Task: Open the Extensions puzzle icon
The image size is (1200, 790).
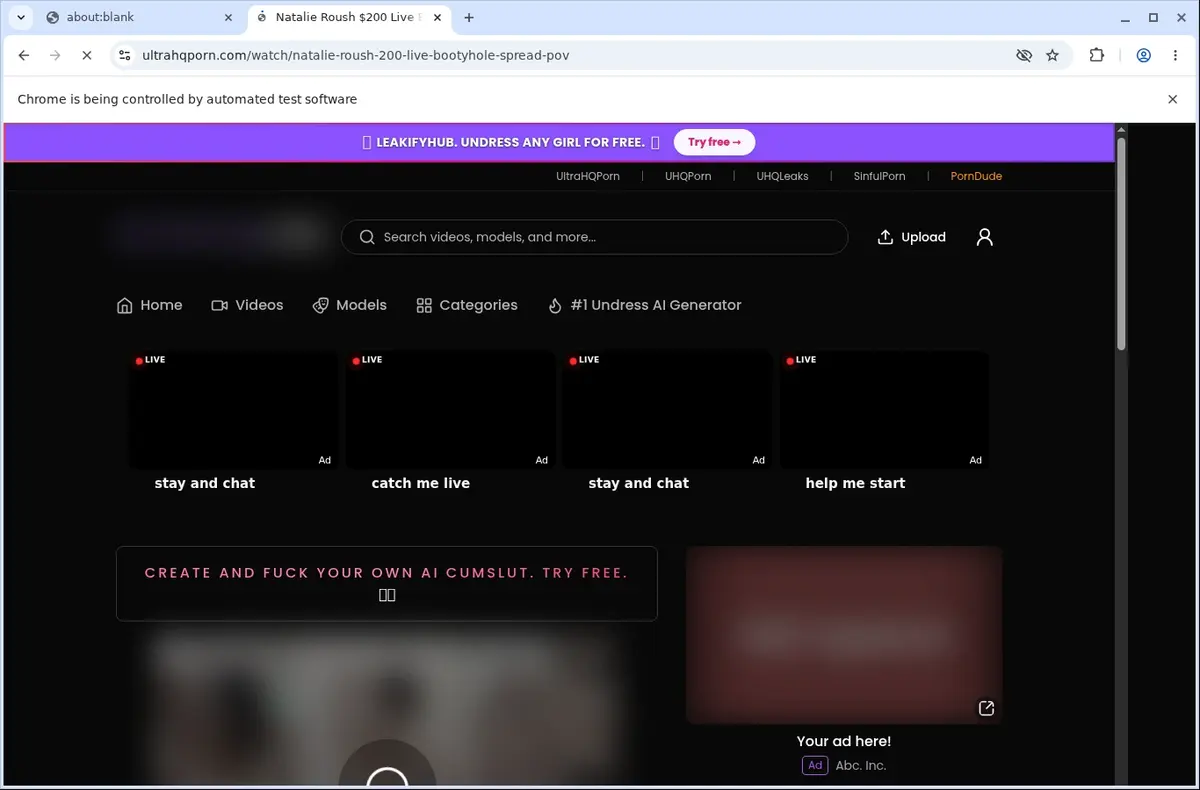Action: tap(1097, 55)
